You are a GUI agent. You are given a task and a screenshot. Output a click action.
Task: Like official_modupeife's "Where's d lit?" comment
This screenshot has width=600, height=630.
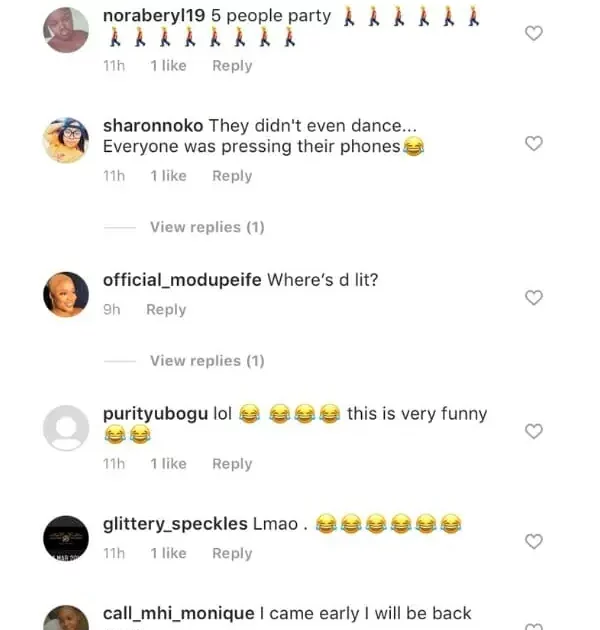point(534,298)
